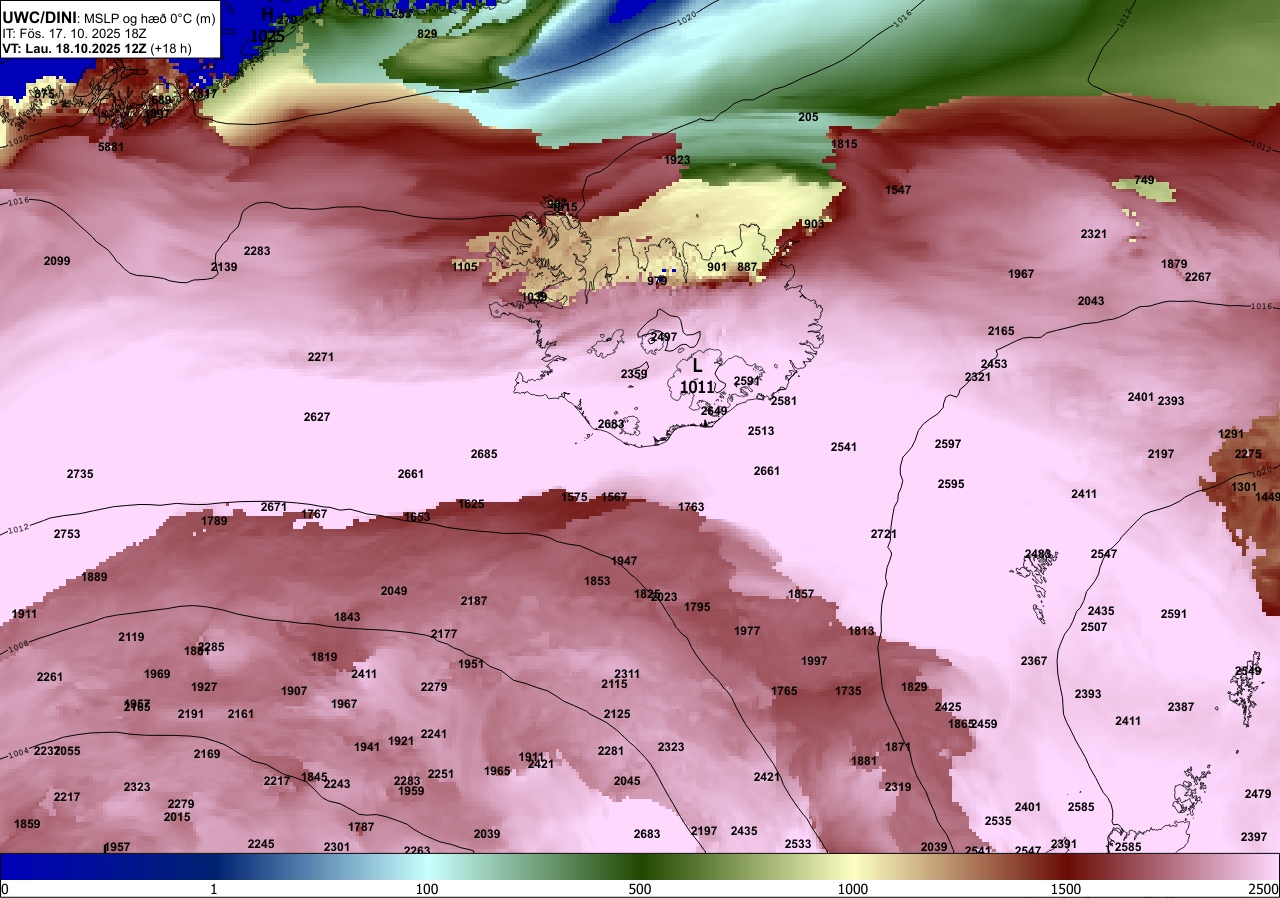Click the height value 2397
This screenshot has height=898, width=1280.
pos(1254,837)
